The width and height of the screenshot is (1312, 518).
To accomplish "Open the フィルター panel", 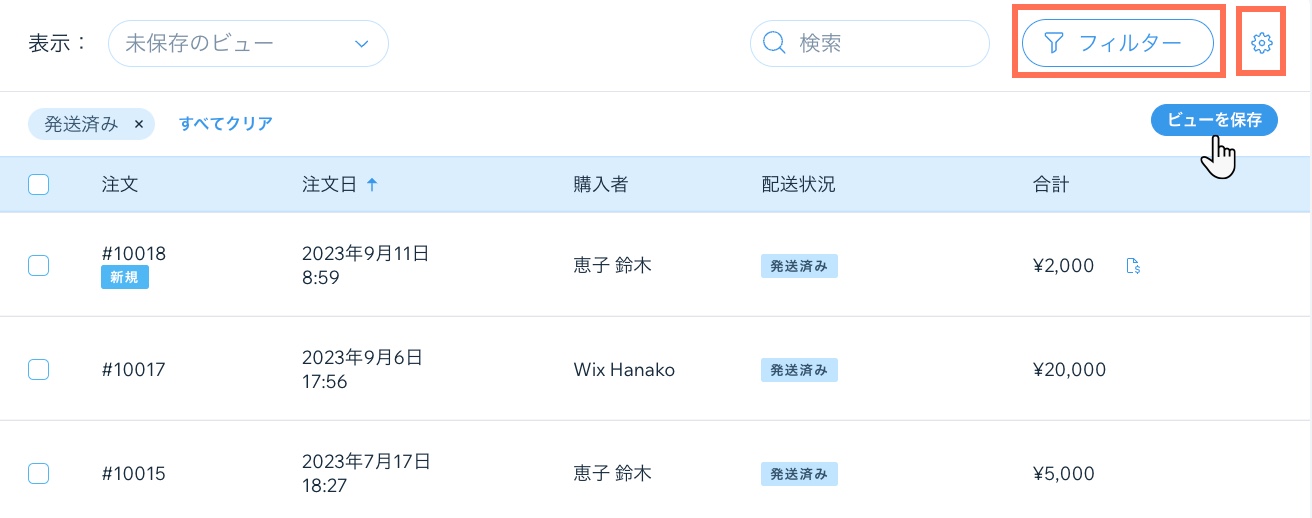I will coord(1117,43).
